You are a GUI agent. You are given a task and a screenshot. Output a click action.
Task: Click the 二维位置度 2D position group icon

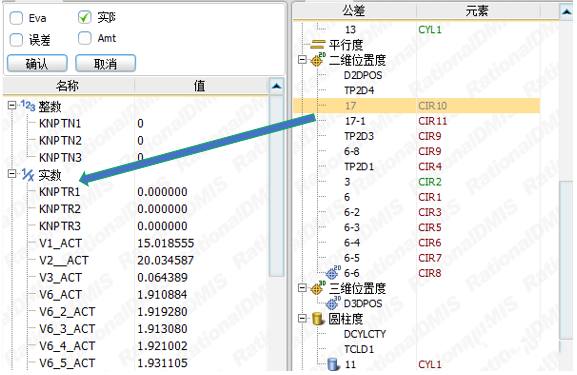(318, 60)
